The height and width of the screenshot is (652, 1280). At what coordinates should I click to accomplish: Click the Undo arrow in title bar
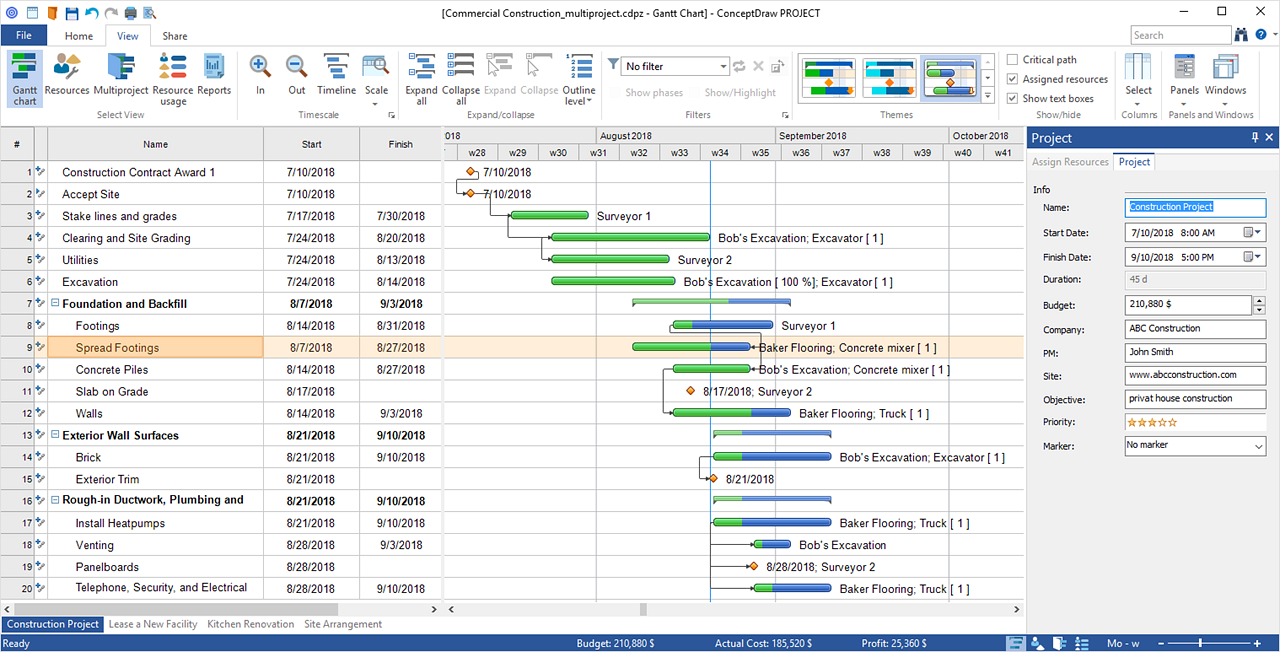(92, 13)
